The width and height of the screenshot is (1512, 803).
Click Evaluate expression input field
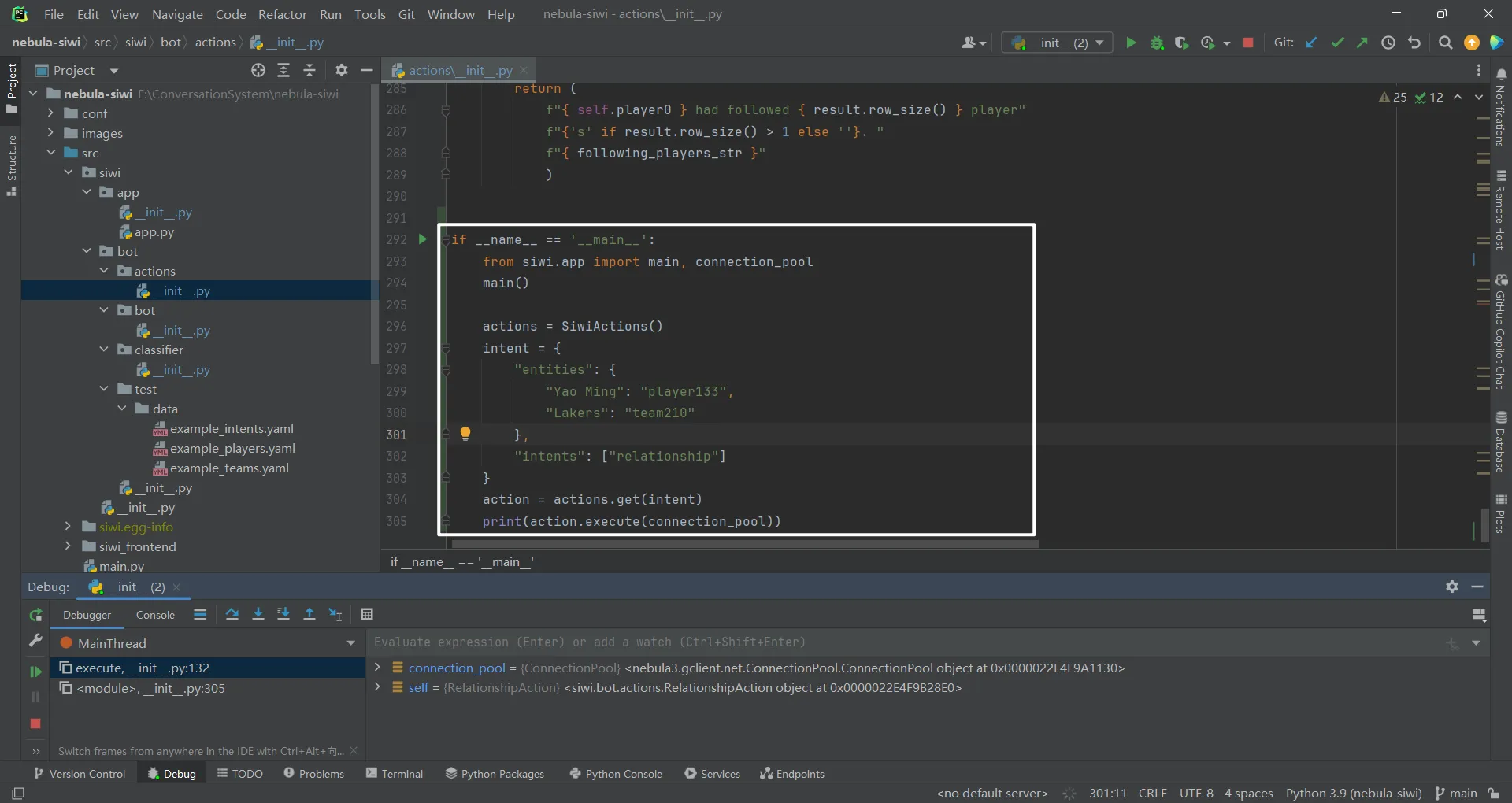(906, 642)
